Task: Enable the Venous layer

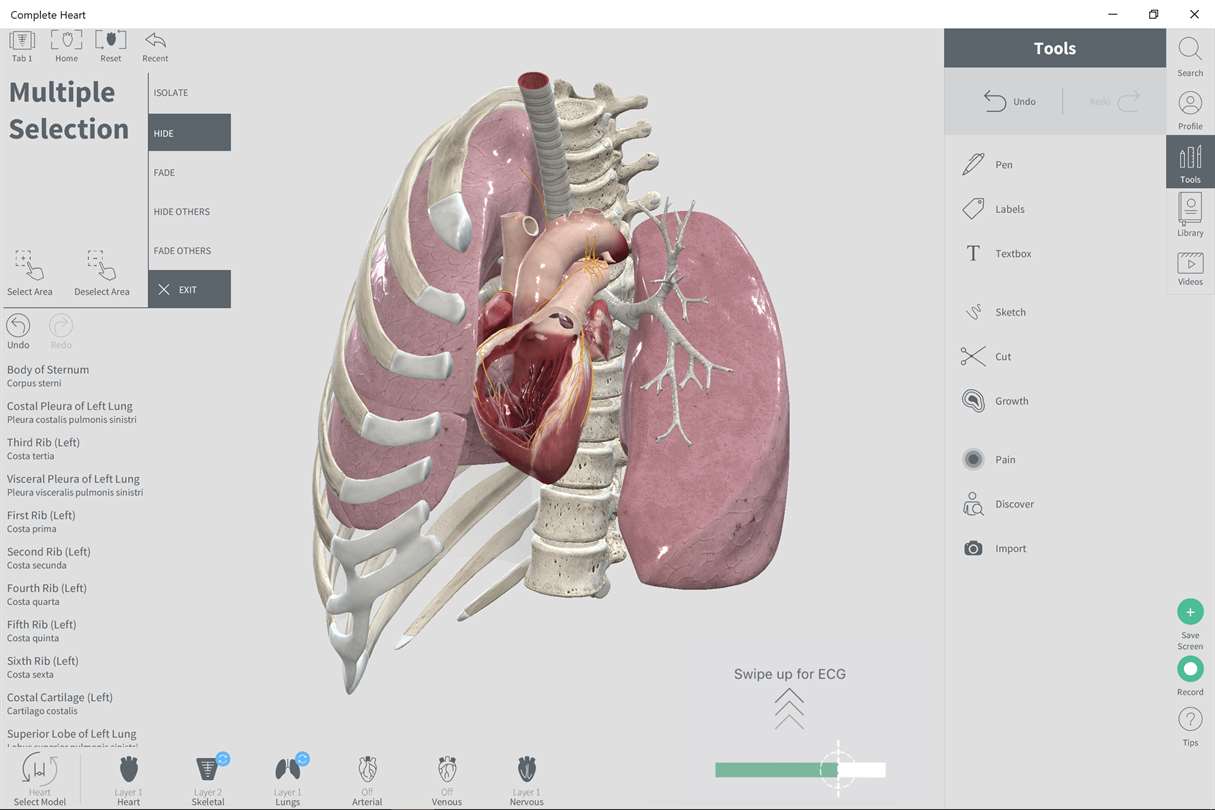Action: [447, 781]
